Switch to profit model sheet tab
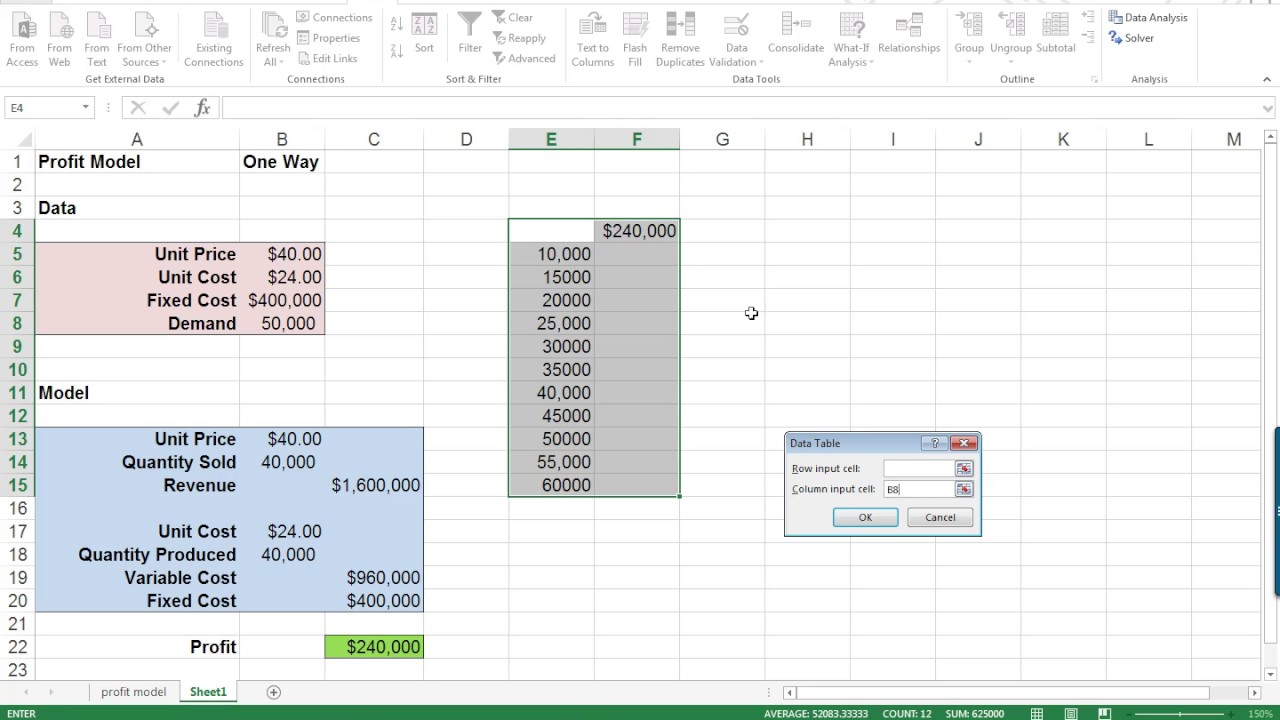Screen dimensions: 1280x720 tap(133, 692)
